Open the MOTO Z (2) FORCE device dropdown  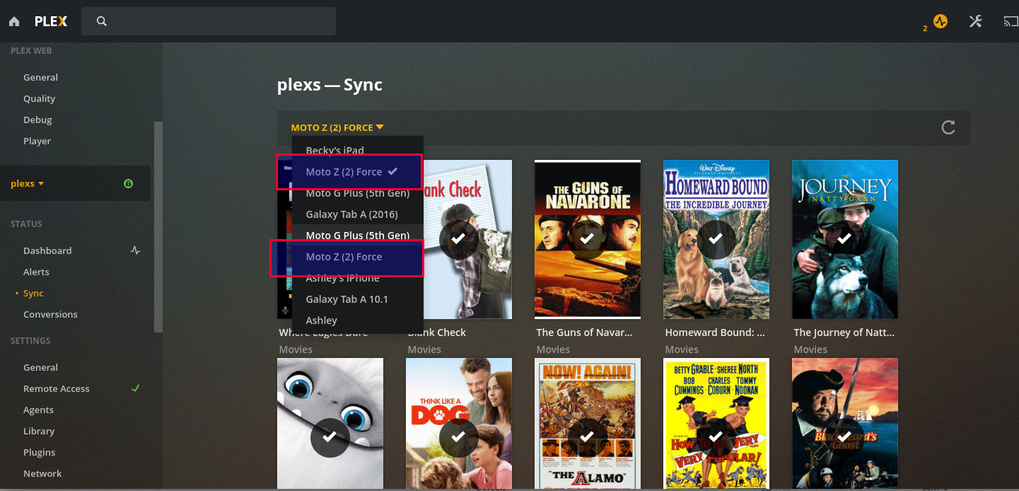tap(337, 128)
